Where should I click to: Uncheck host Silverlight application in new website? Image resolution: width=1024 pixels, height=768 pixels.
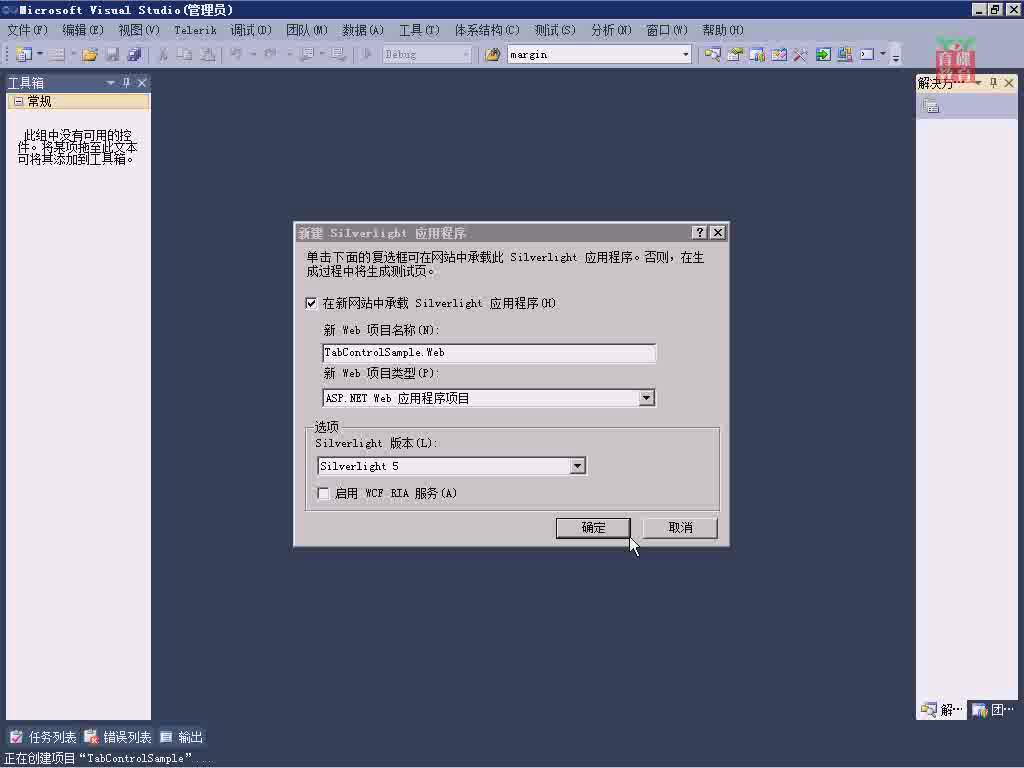312,303
